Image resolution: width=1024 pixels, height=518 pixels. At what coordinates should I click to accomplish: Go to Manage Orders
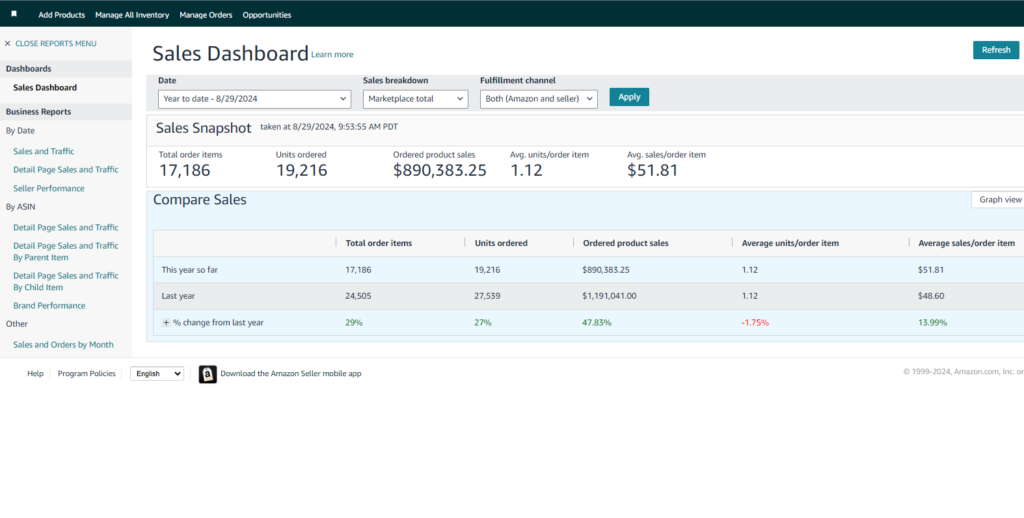[206, 14]
